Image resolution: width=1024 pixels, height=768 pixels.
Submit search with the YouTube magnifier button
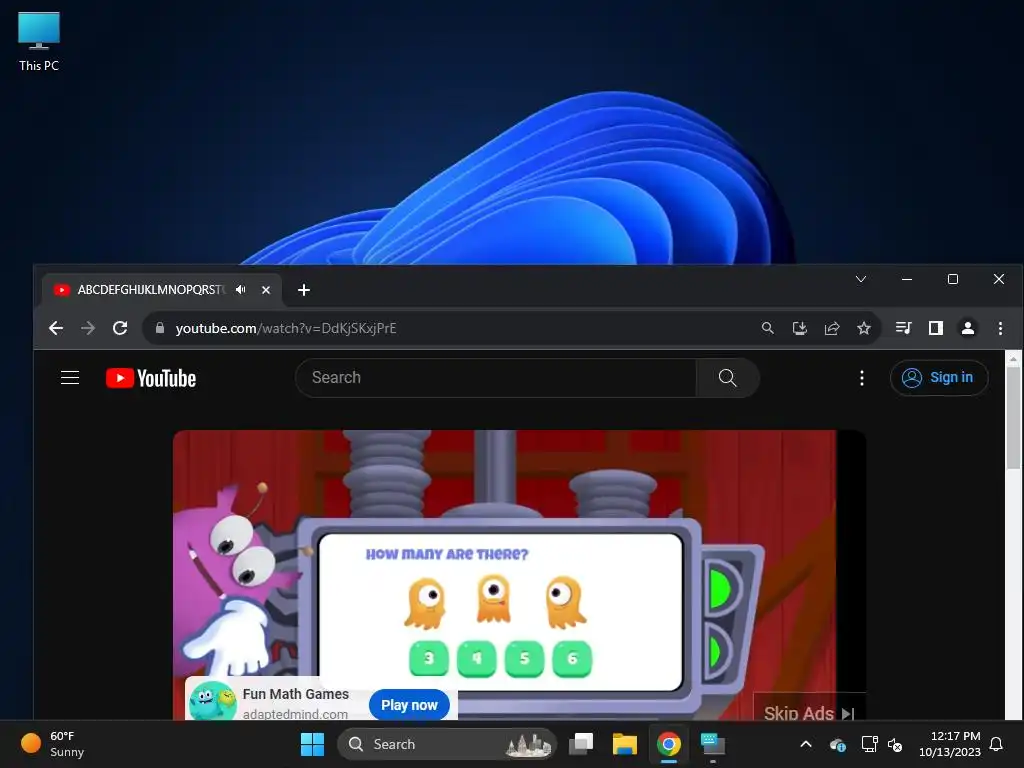click(x=728, y=377)
